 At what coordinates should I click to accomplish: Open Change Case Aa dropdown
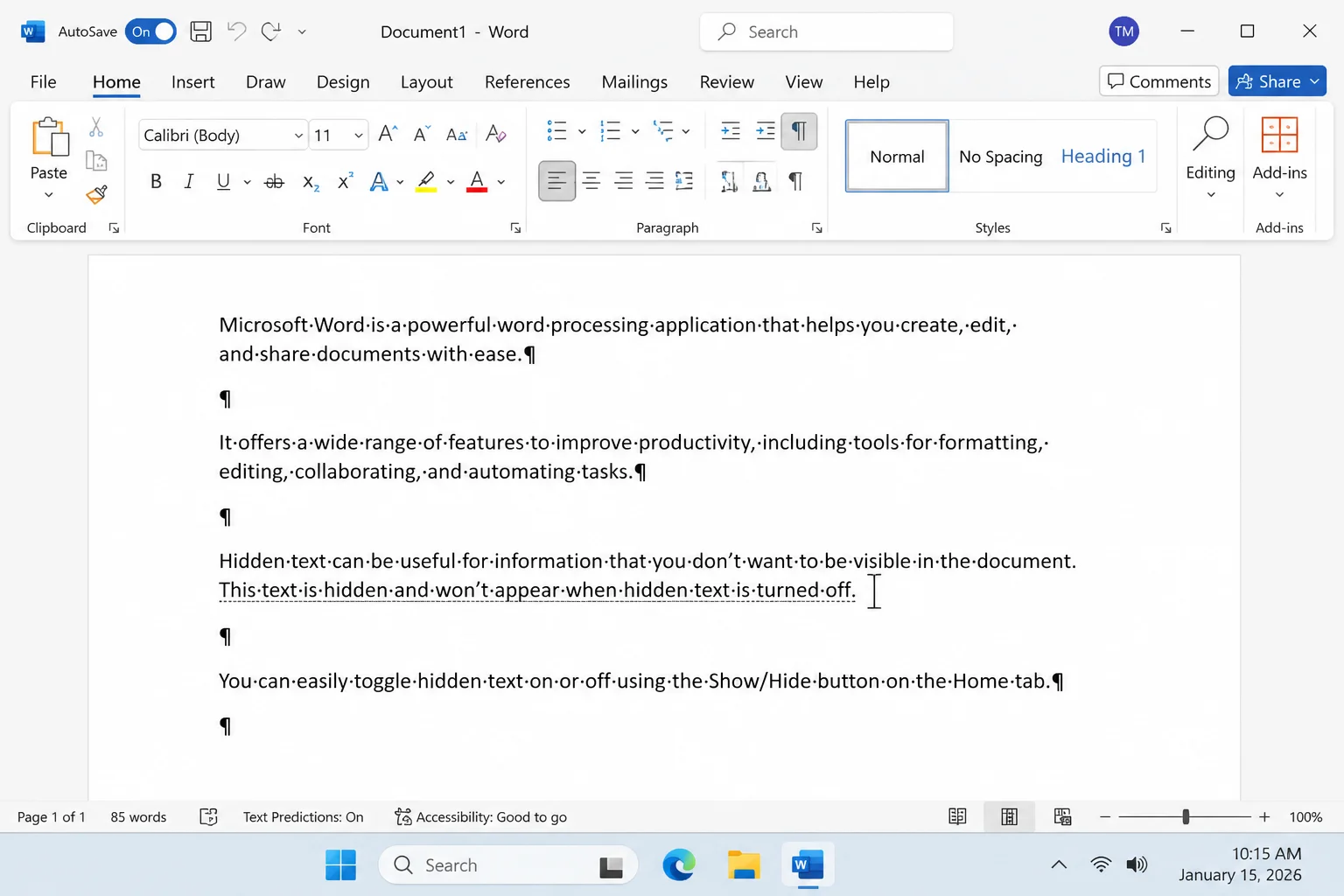click(457, 134)
